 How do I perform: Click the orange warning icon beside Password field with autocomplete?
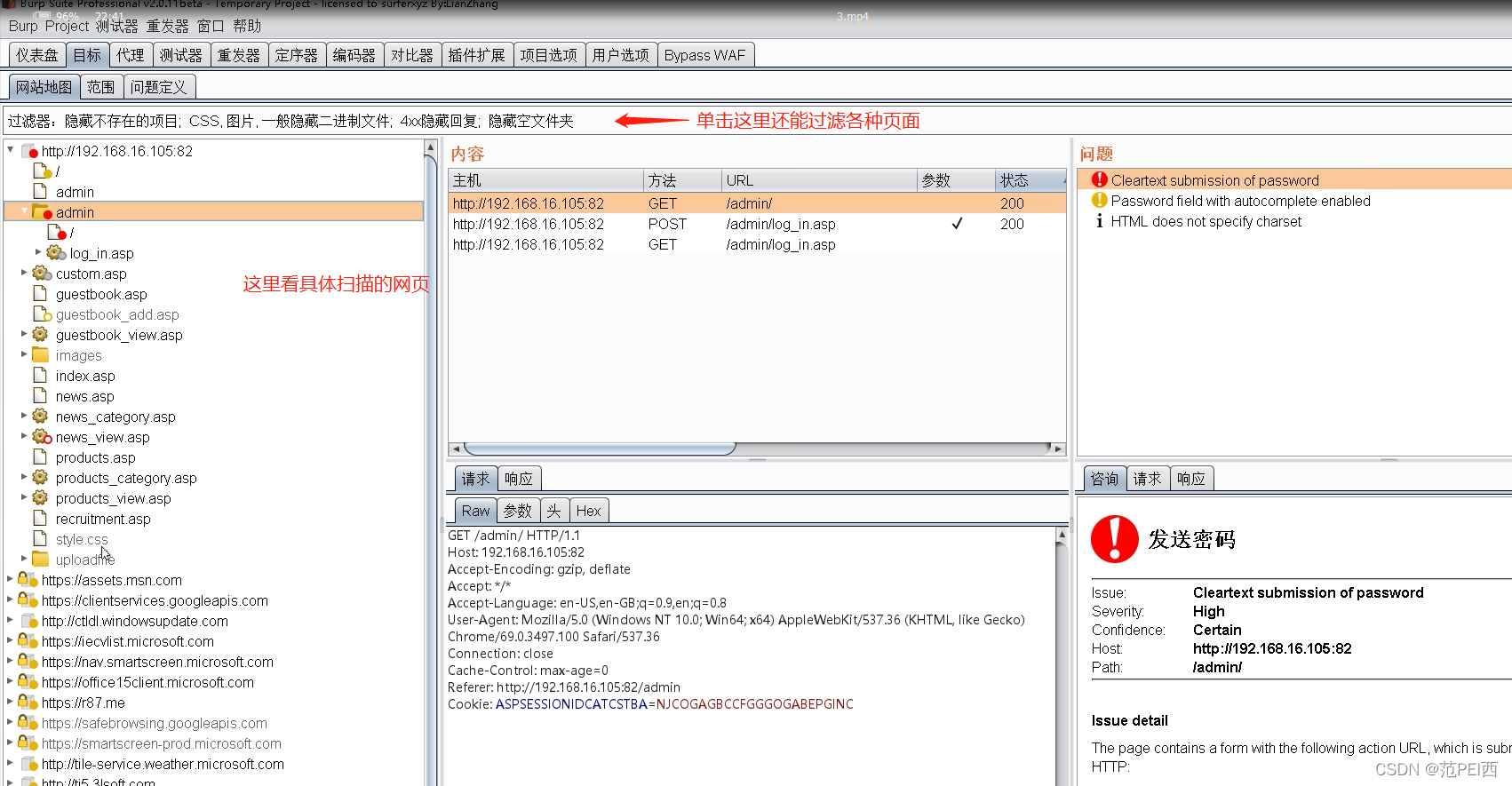(x=1099, y=200)
